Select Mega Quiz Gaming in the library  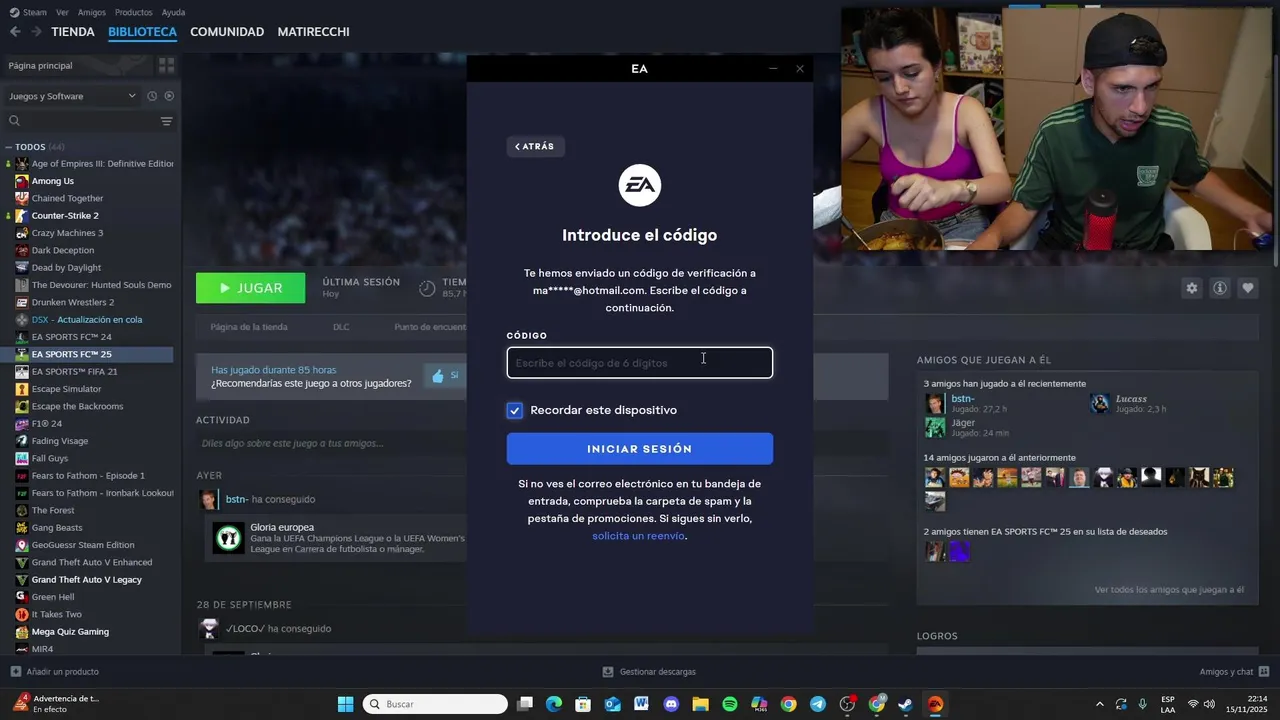coord(70,632)
